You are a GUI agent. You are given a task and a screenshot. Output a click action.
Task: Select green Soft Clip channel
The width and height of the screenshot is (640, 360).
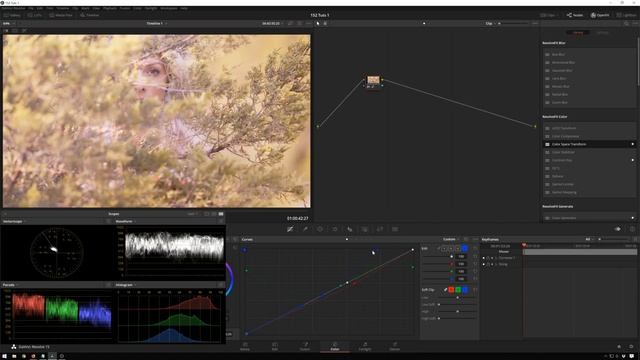tap(458, 290)
